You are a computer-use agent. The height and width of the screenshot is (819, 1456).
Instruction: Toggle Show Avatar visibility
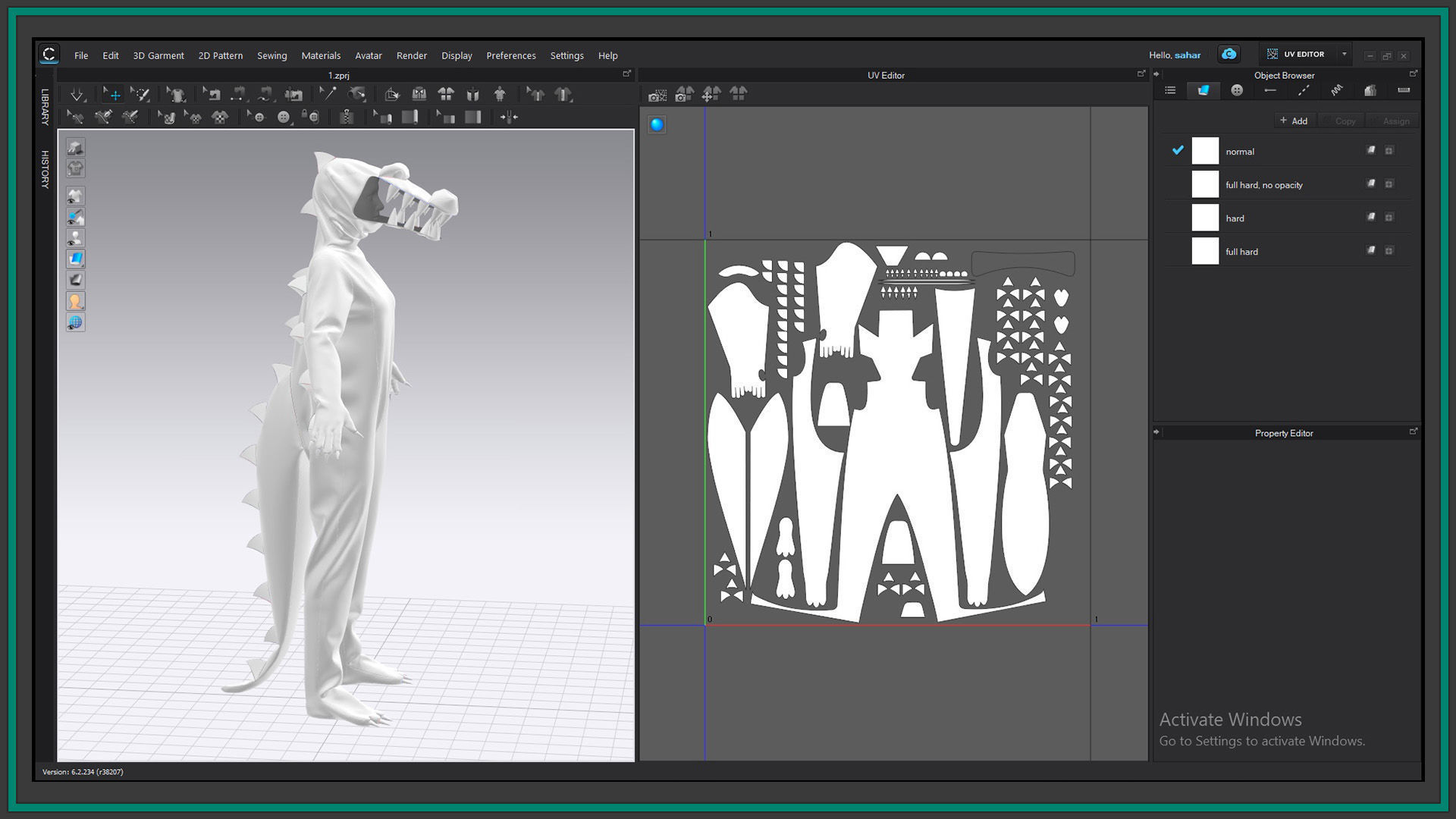(x=75, y=238)
